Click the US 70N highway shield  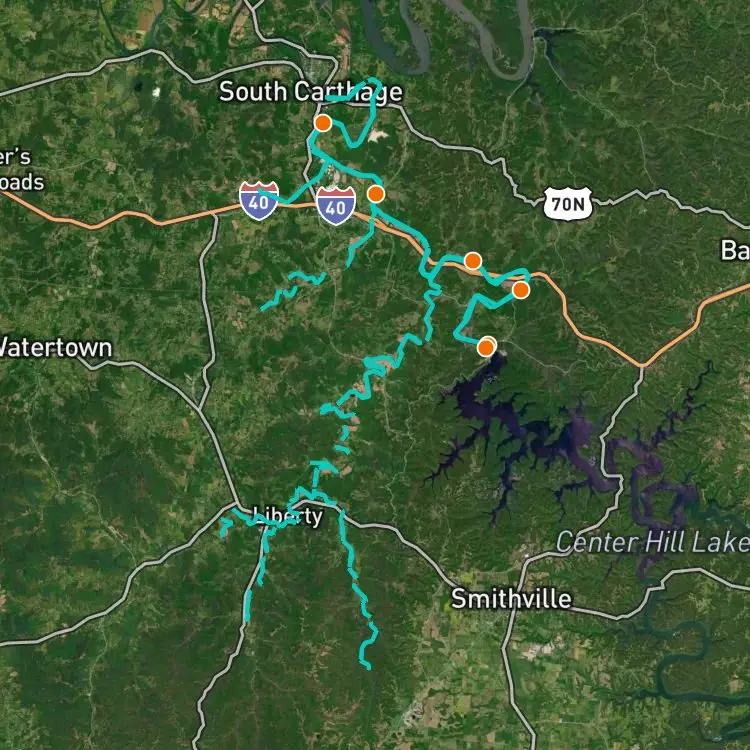[568, 204]
